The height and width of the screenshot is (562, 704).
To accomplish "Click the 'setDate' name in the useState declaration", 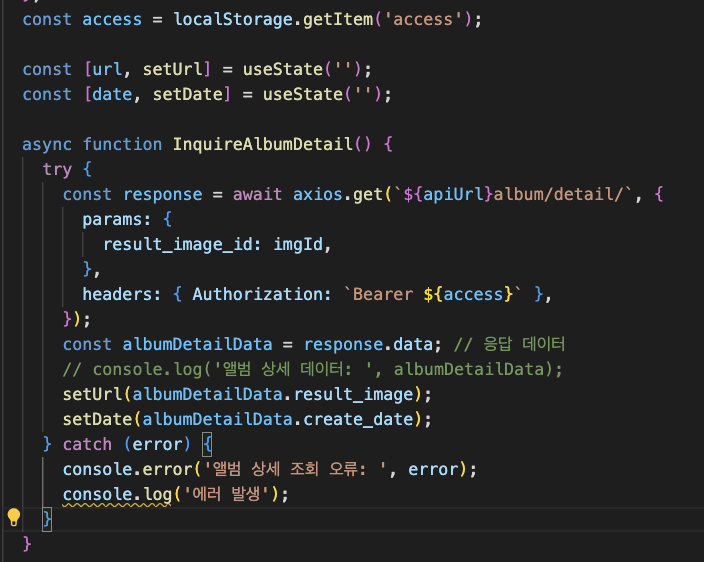I will 188,95.
